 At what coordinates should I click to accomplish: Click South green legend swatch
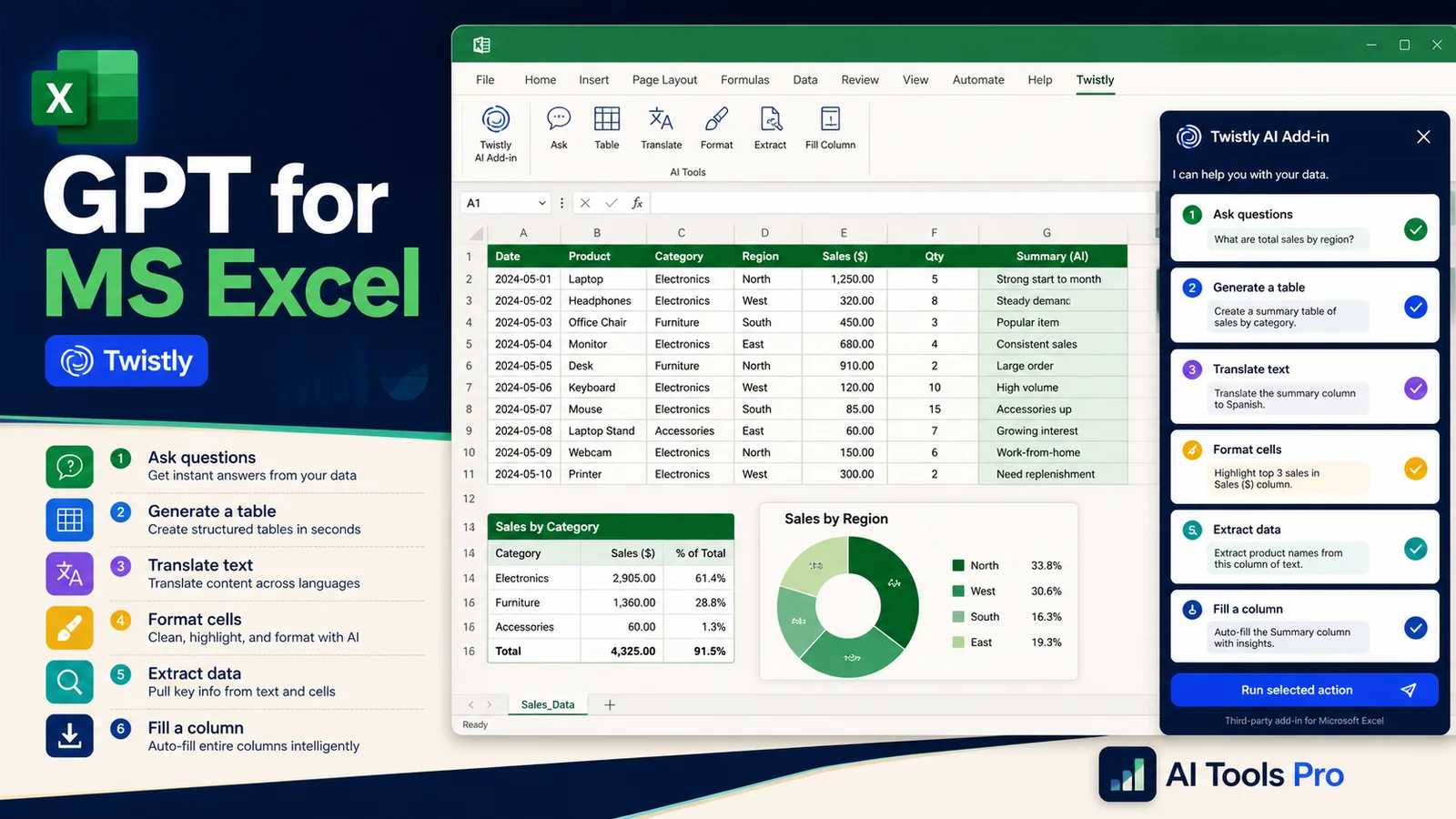958,616
